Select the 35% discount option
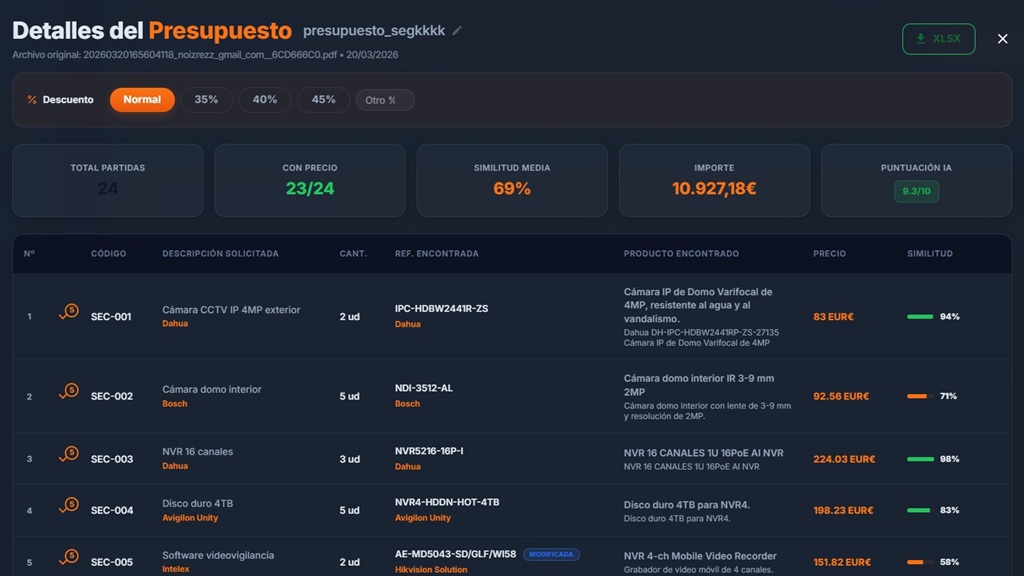Screen dimensions: 1024x576 206,99
